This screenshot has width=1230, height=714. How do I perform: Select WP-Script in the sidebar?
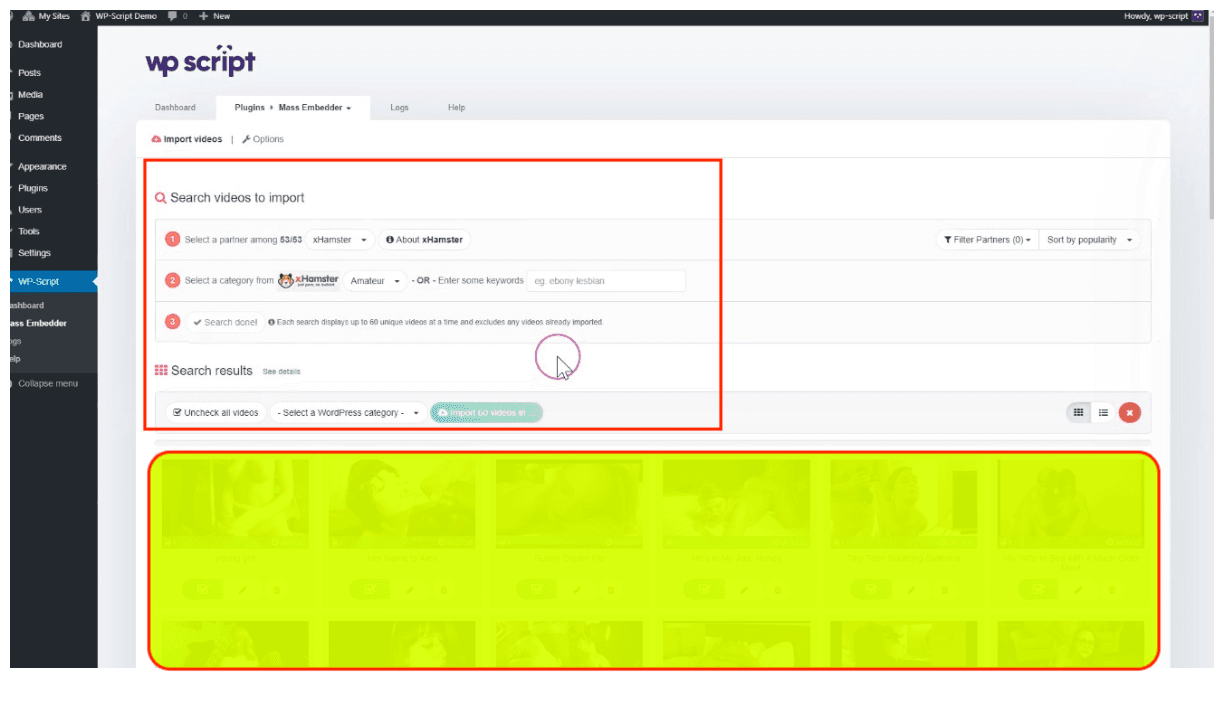point(54,282)
